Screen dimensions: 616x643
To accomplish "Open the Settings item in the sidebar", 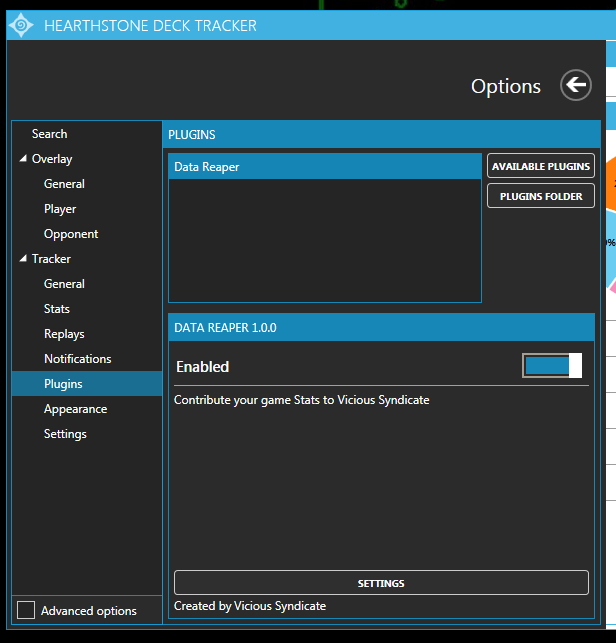I will (x=65, y=434).
